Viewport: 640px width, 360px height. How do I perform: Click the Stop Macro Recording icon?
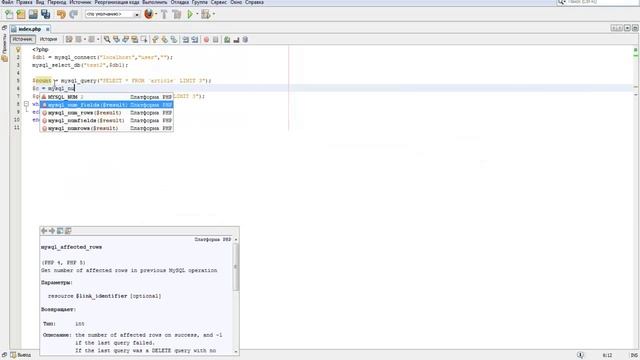tap(216, 40)
